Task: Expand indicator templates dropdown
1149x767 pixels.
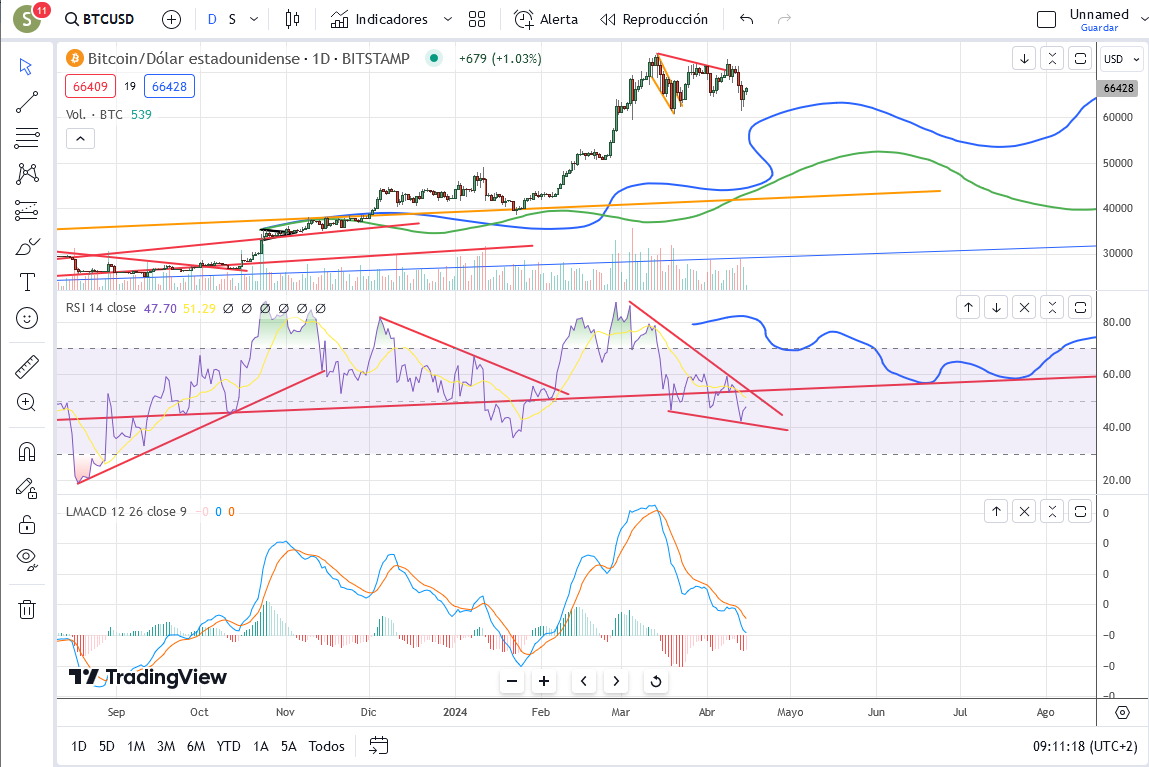Action: click(448, 19)
